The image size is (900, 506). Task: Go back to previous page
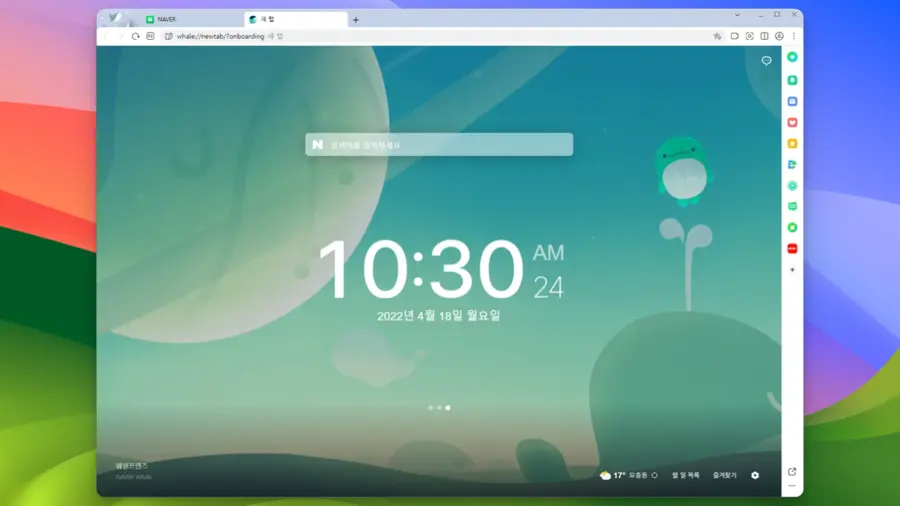click(106, 36)
